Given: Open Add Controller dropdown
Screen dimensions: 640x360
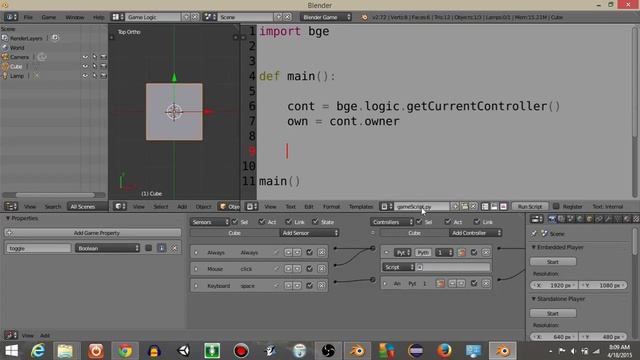Looking at the screenshot, I should (476, 233).
